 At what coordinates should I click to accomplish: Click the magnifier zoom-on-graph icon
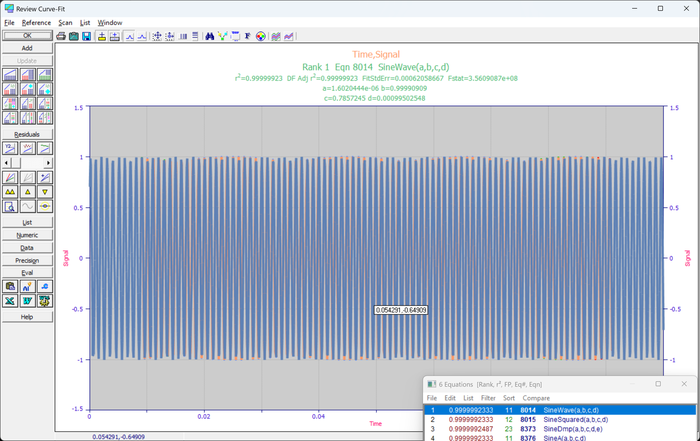point(10,206)
